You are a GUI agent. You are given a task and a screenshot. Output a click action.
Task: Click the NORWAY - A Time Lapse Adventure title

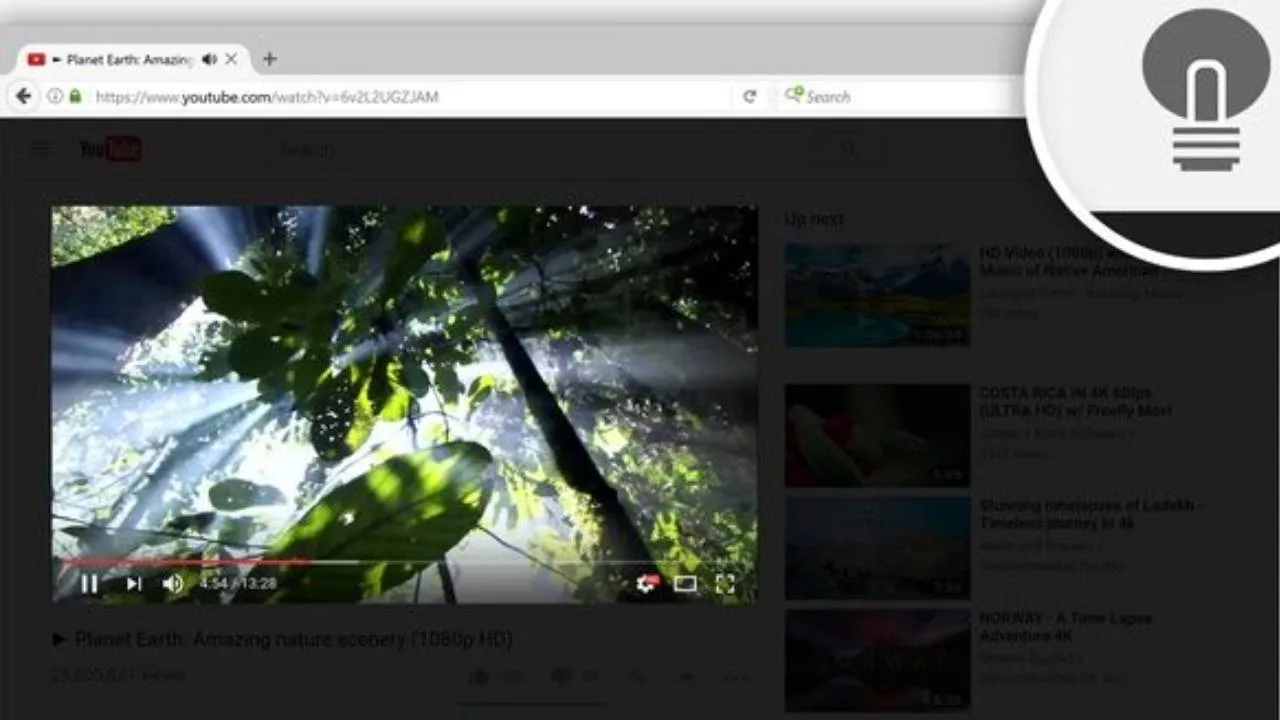tap(1066, 627)
